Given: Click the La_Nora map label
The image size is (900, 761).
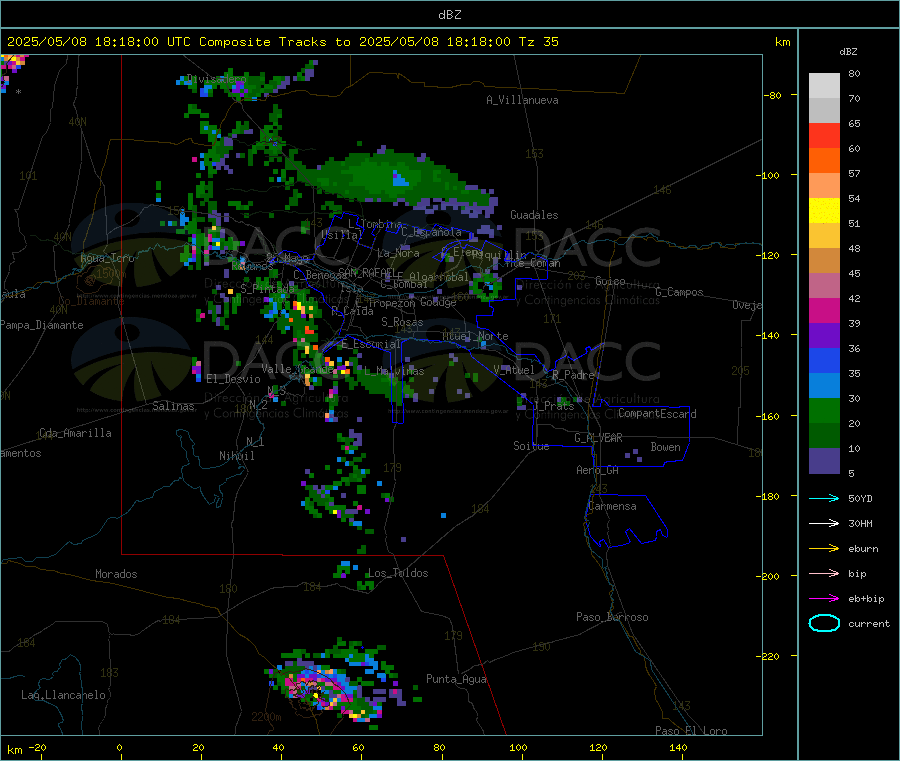Looking at the screenshot, I should (x=398, y=253).
